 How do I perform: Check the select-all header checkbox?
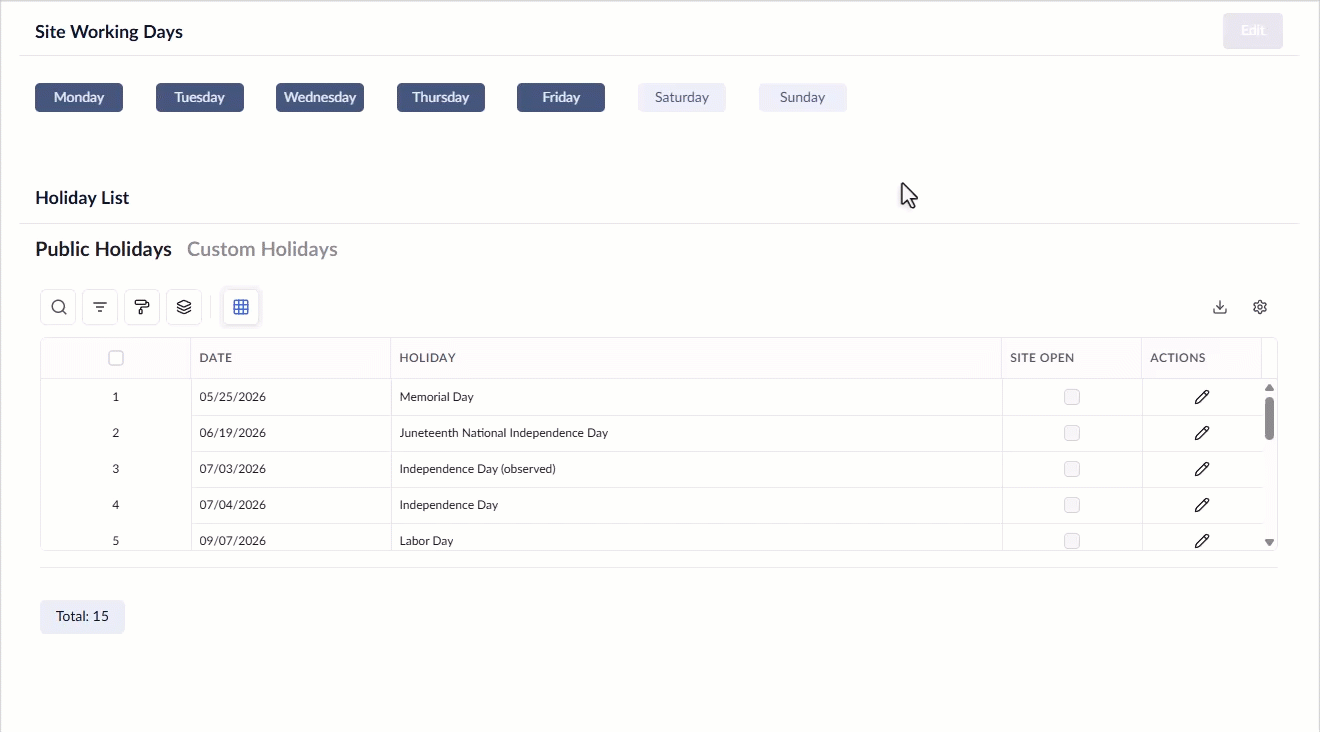[x=116, y=358]
